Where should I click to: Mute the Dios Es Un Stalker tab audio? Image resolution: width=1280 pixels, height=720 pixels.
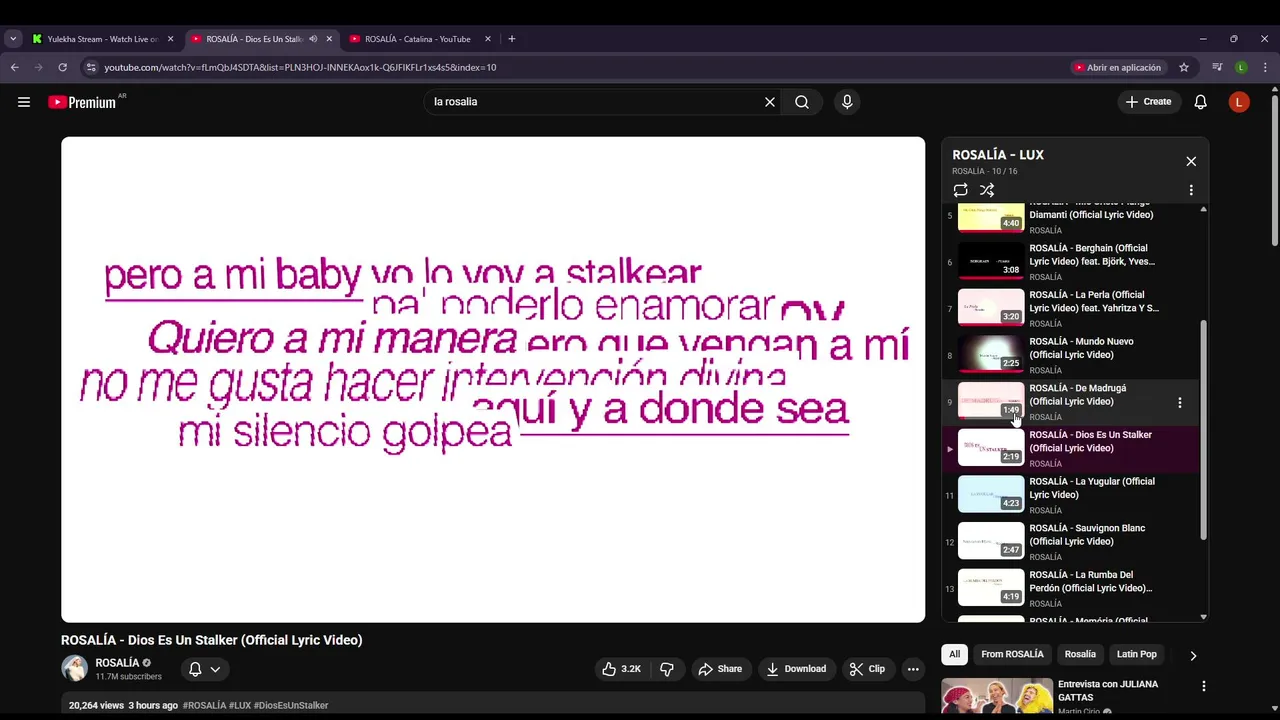click(313, 39)
